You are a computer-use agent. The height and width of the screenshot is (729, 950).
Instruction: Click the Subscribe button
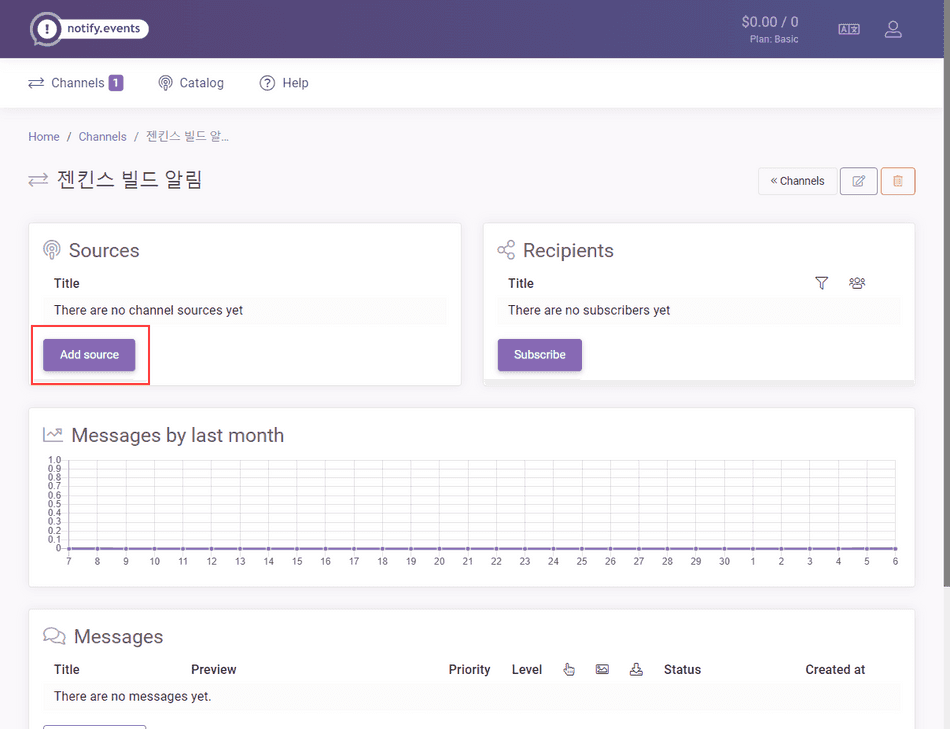(x=540, y=355)
